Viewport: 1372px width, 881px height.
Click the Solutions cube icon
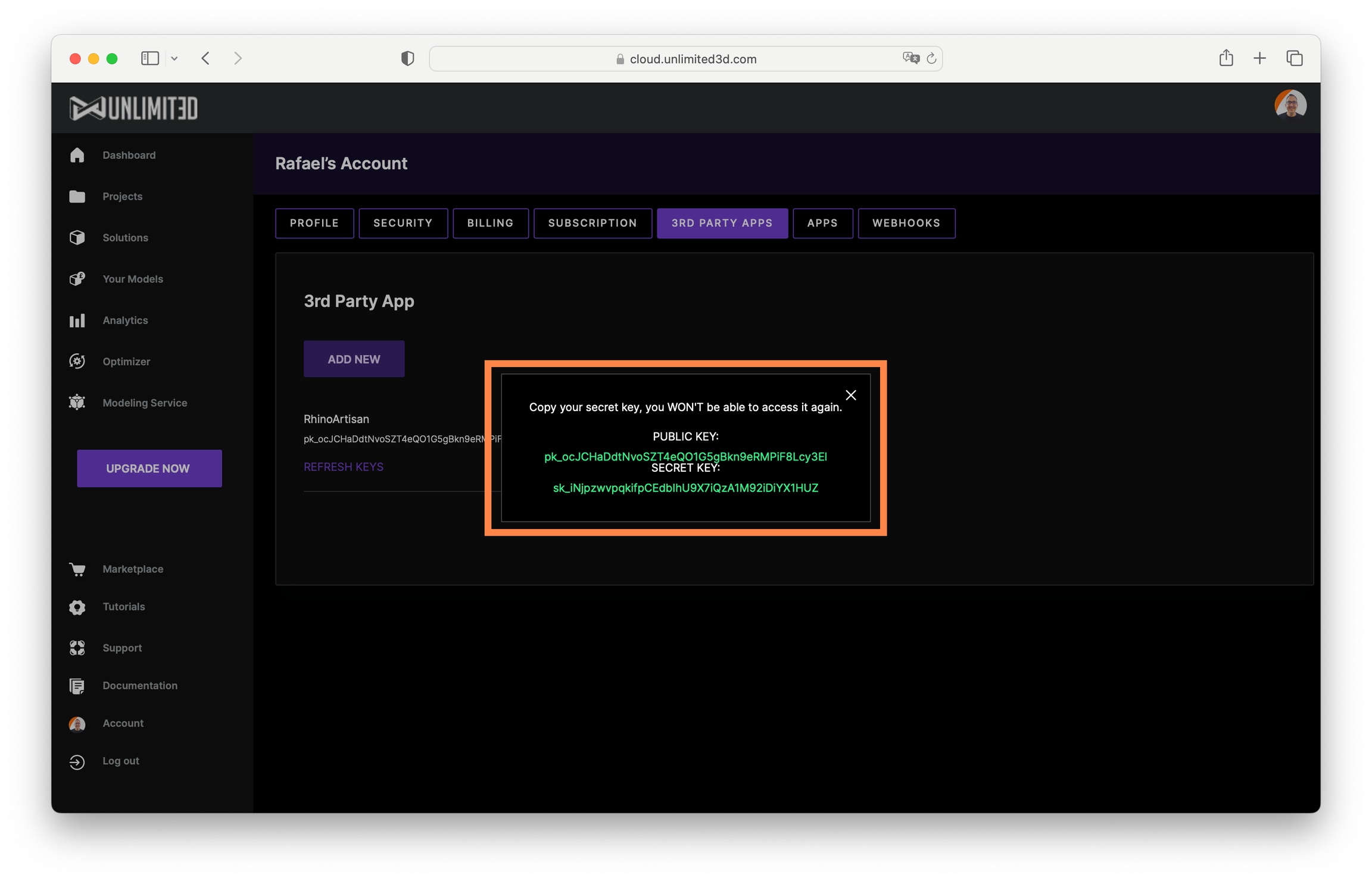77,238
